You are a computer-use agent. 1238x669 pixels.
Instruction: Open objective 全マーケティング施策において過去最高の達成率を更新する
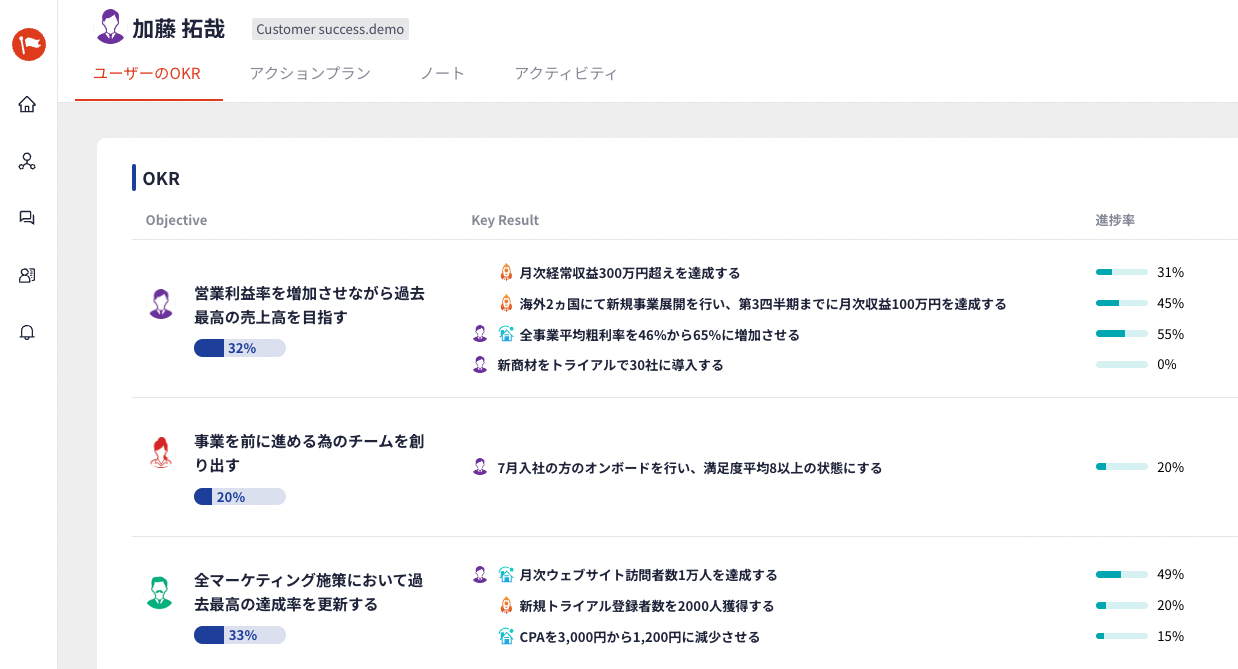(309, 593)
